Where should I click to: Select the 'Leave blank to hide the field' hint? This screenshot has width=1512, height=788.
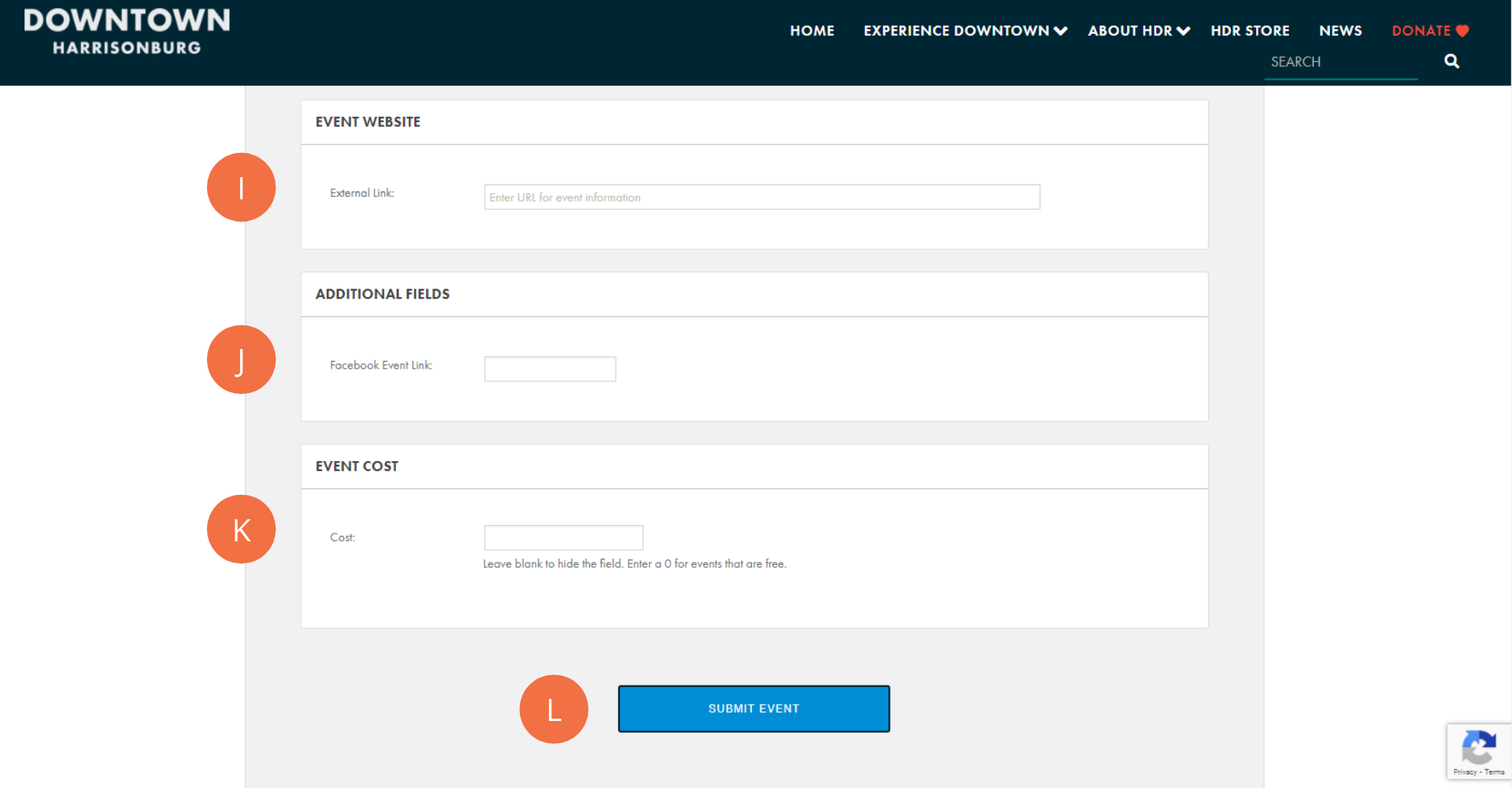[635, 563]
